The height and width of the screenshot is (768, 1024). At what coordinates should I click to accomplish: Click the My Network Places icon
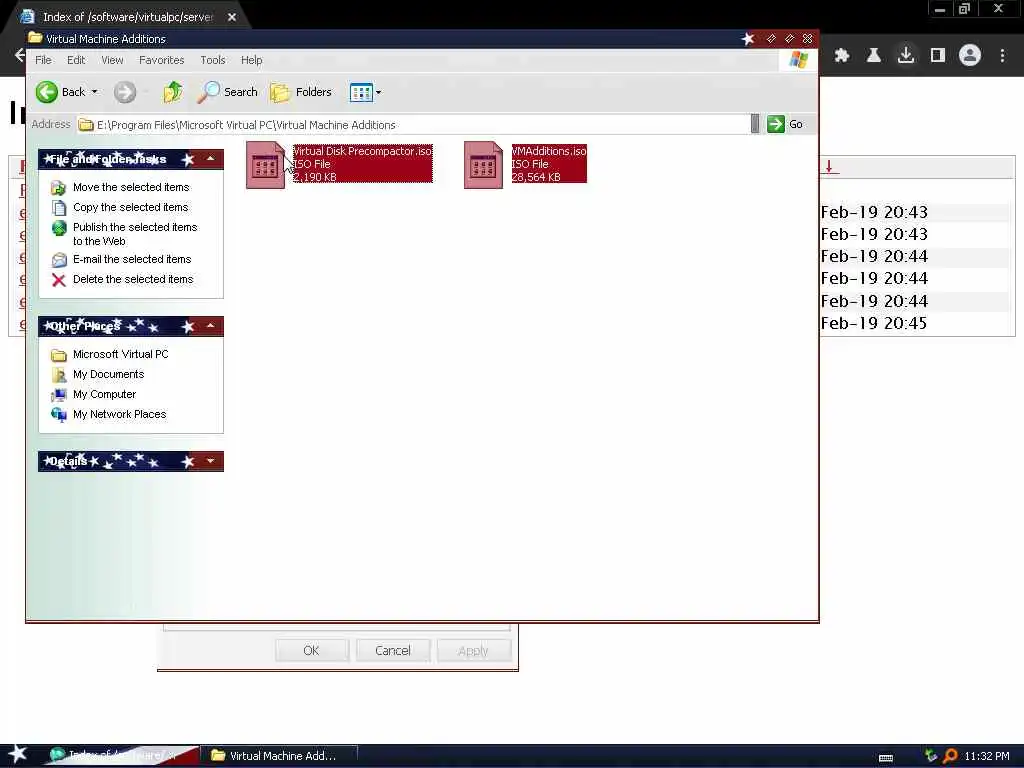[59, 415]
